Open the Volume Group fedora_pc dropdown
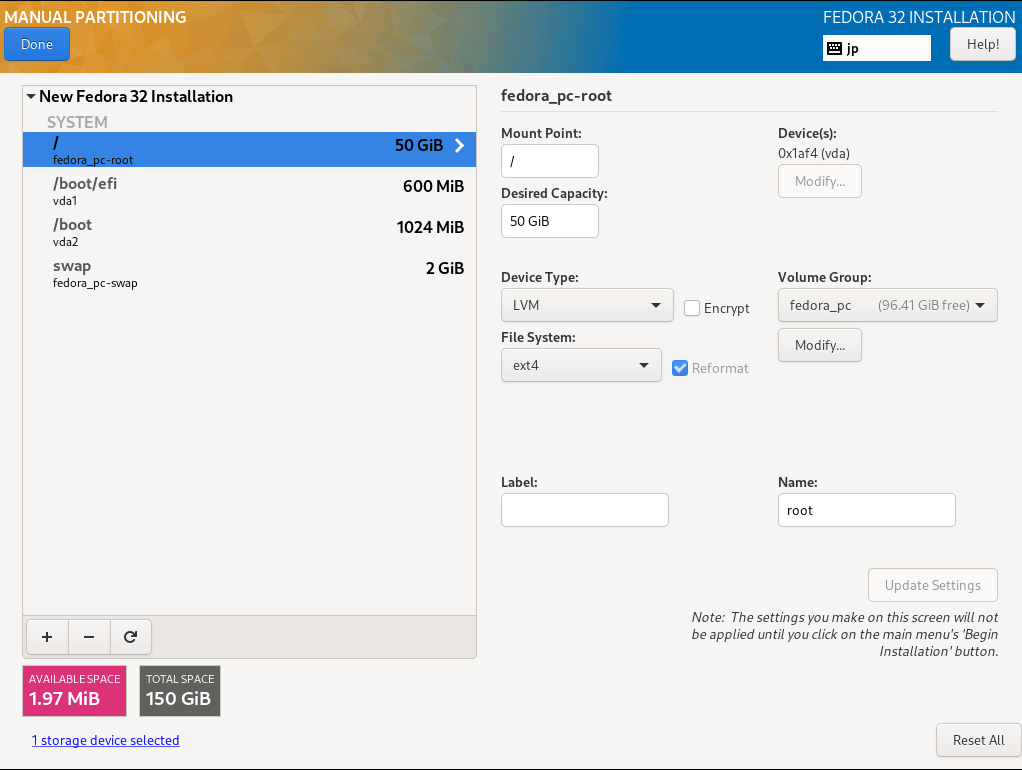The image size is (1022, 770). tap(887, 305)
